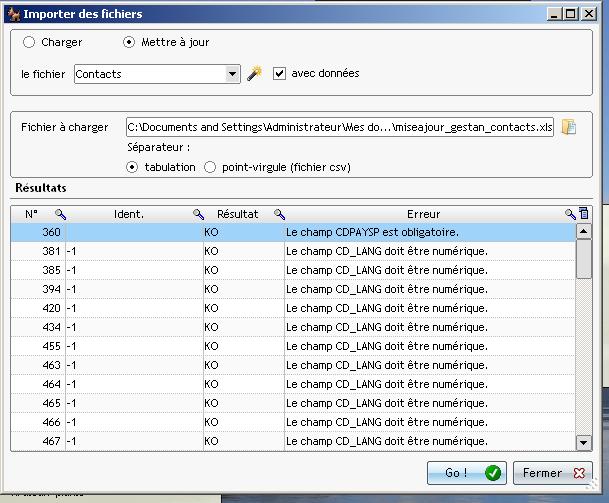Image resolution: width=609 pixels, height=503 pixels.
Task: Sort by the Résultat column header
Action: coord(237,214)
